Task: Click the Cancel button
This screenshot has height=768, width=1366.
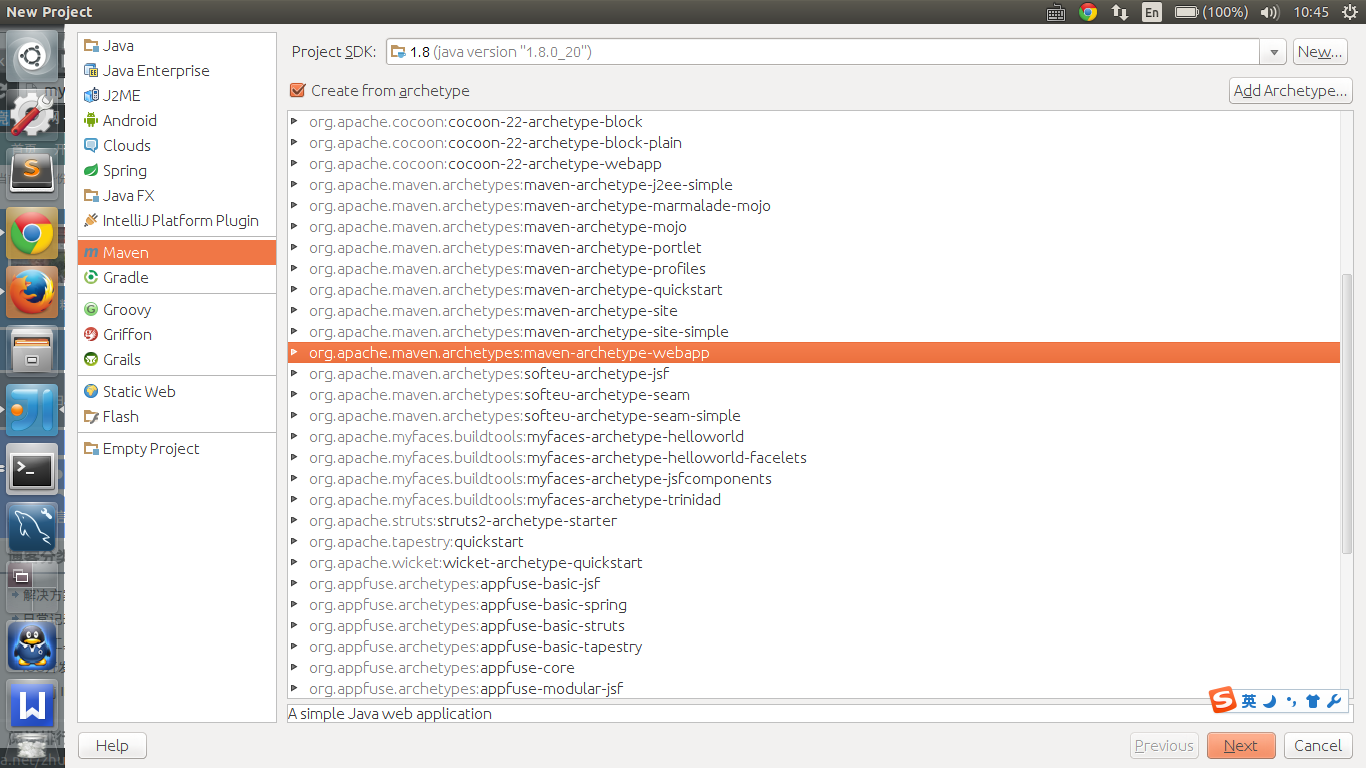Action: (1318, 746)
